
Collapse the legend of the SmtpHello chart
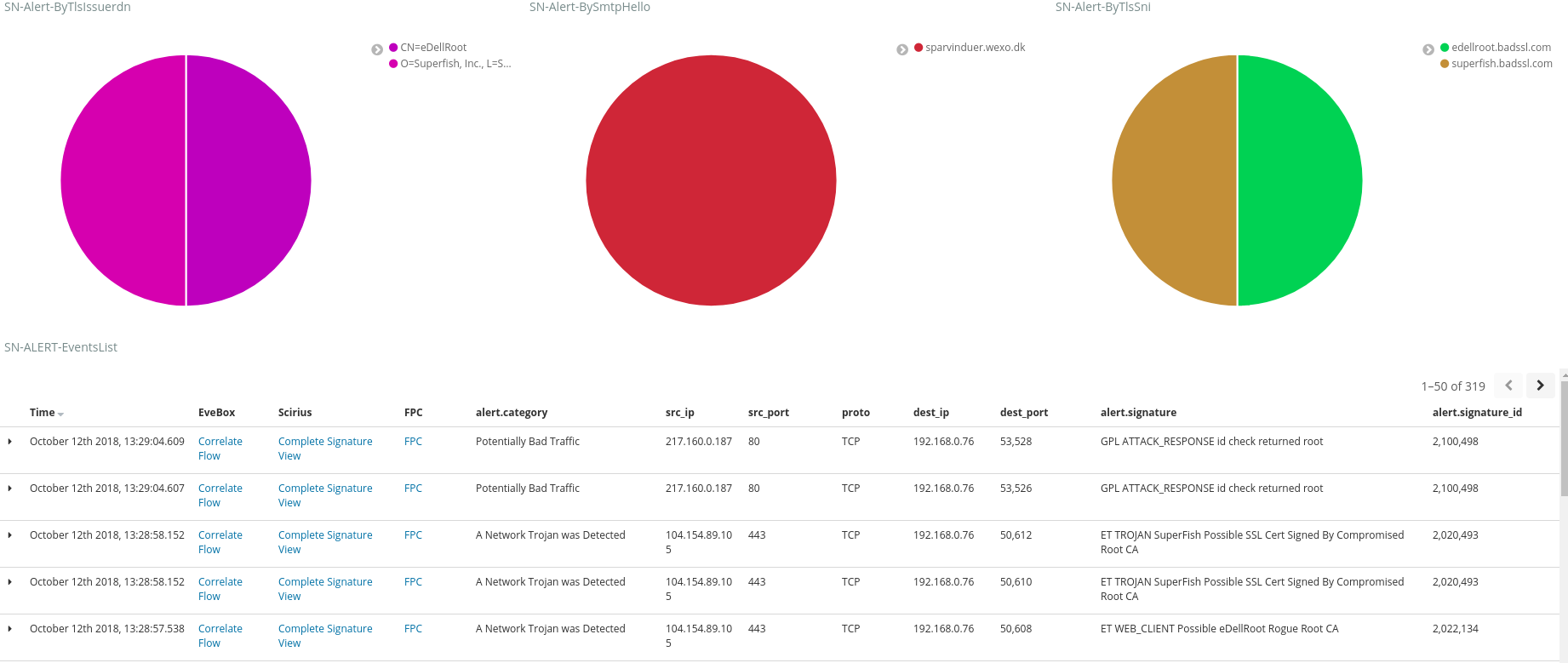click(x=902, y=49)
